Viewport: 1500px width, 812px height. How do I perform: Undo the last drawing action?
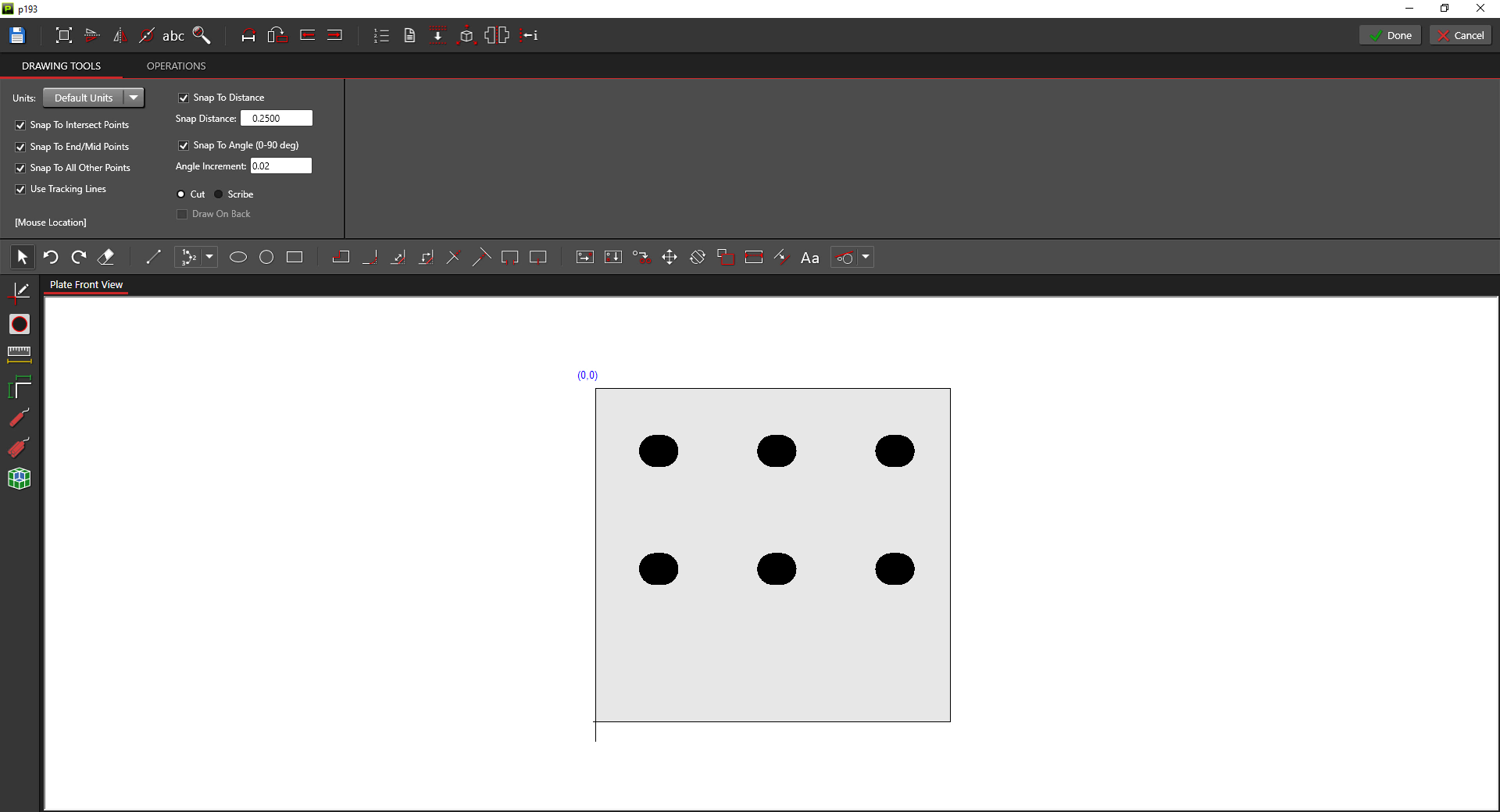(x=51, y=257)
